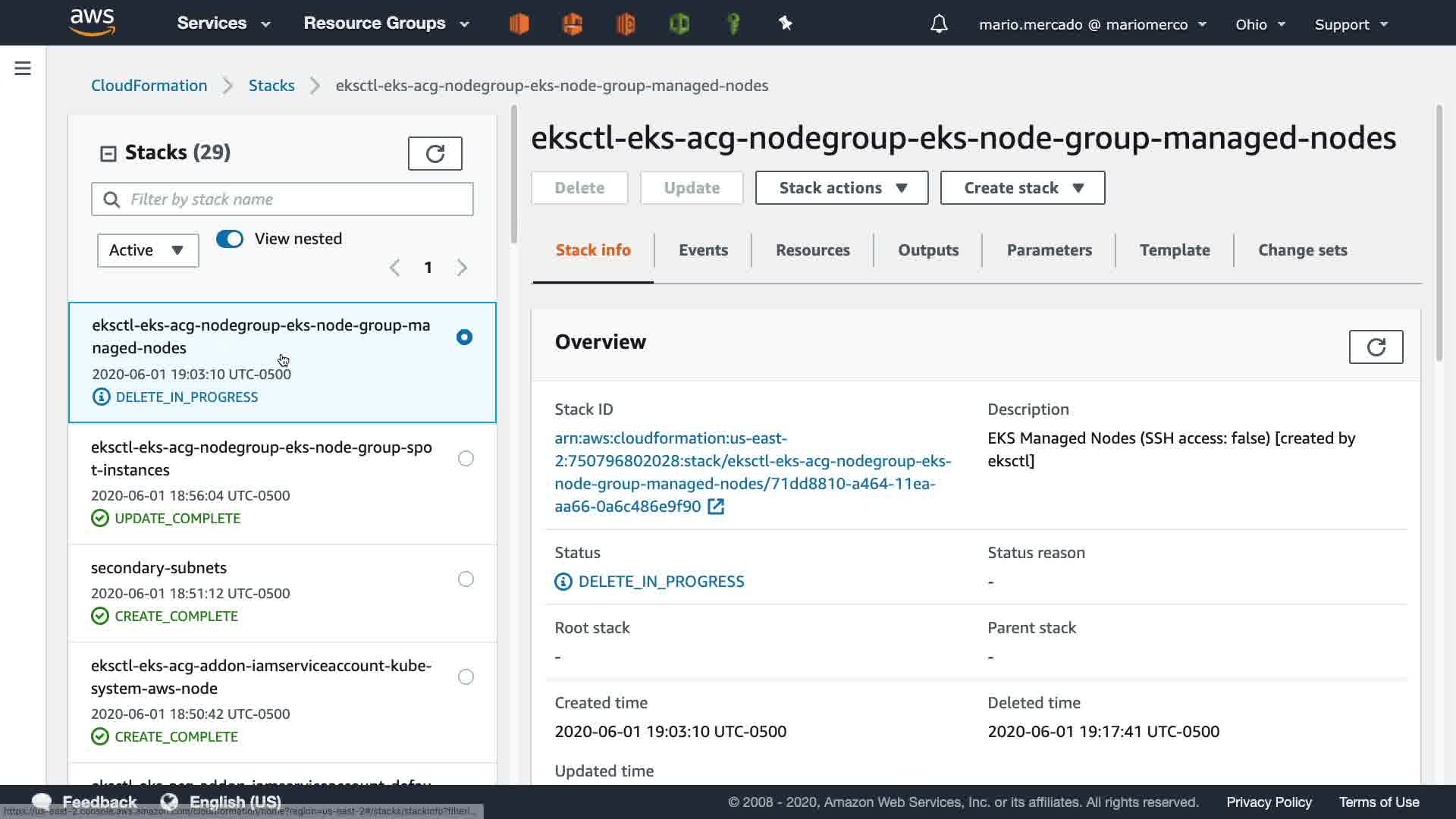
Task: Open the Template tab
Action: point(1174,250)
